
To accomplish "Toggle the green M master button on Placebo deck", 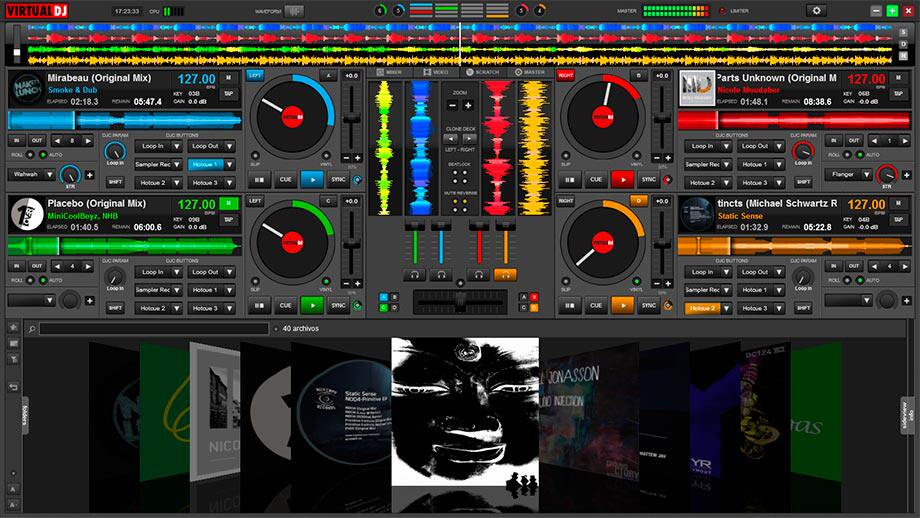I will pos(228,204).
